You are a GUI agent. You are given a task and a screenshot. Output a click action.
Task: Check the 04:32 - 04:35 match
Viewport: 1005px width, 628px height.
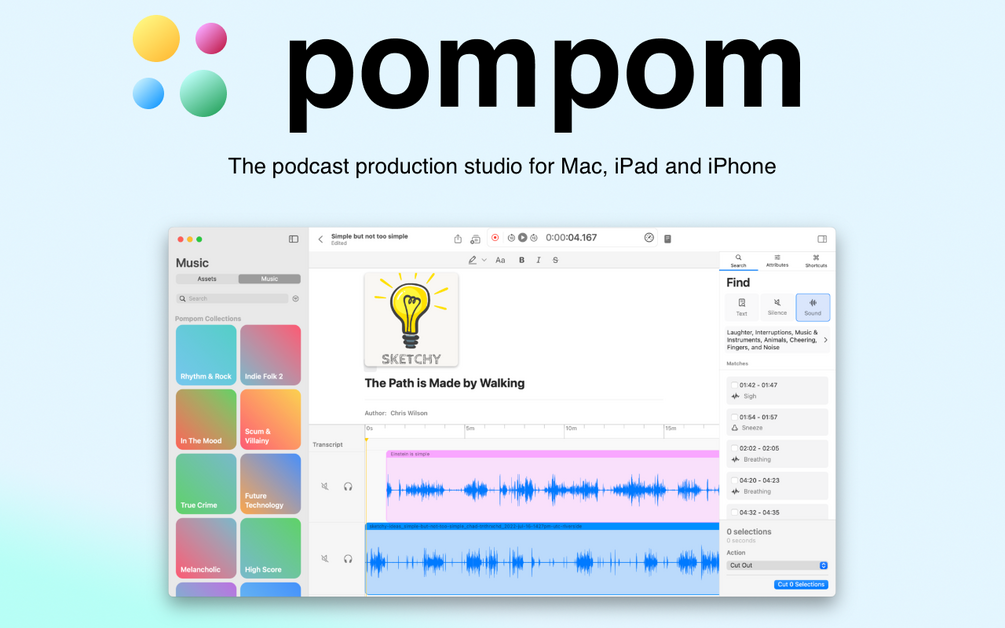(735, 513)
